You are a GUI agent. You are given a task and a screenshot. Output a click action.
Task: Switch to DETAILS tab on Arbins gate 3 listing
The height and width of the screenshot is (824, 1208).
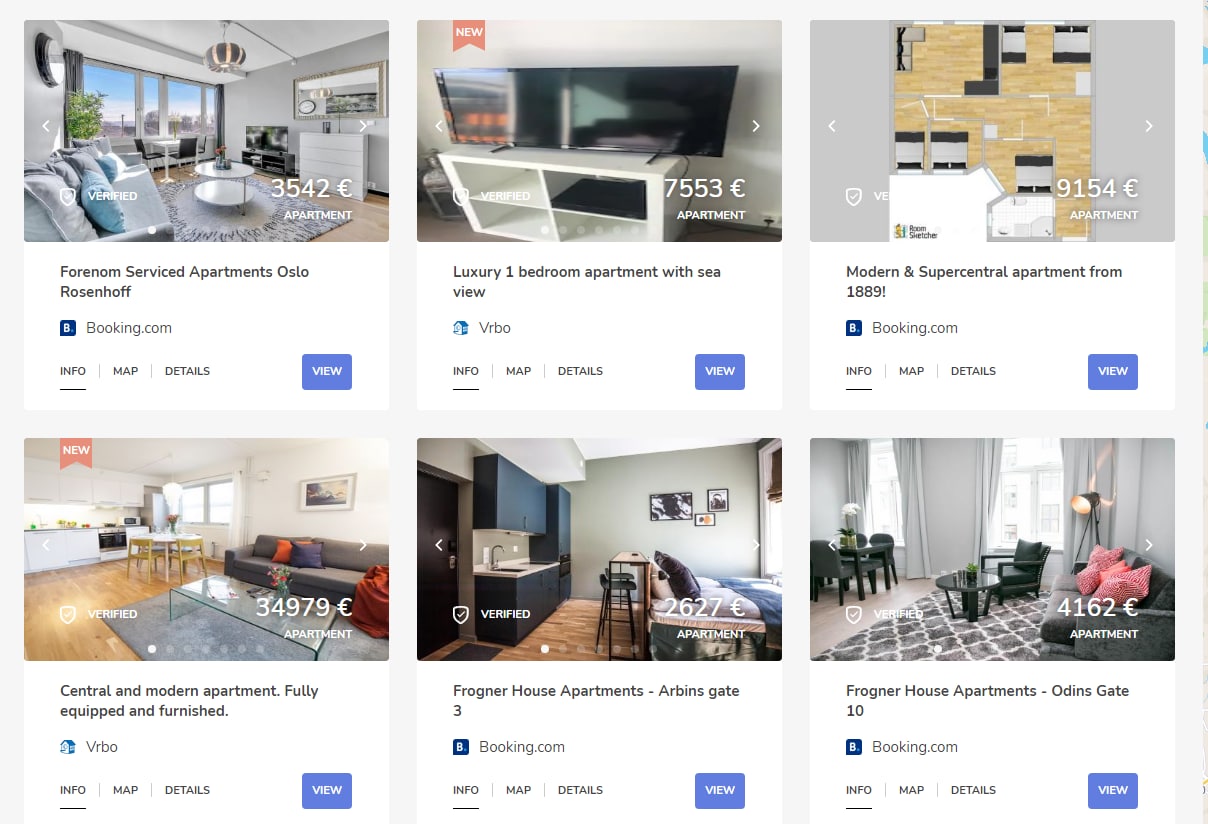[580, 790]
